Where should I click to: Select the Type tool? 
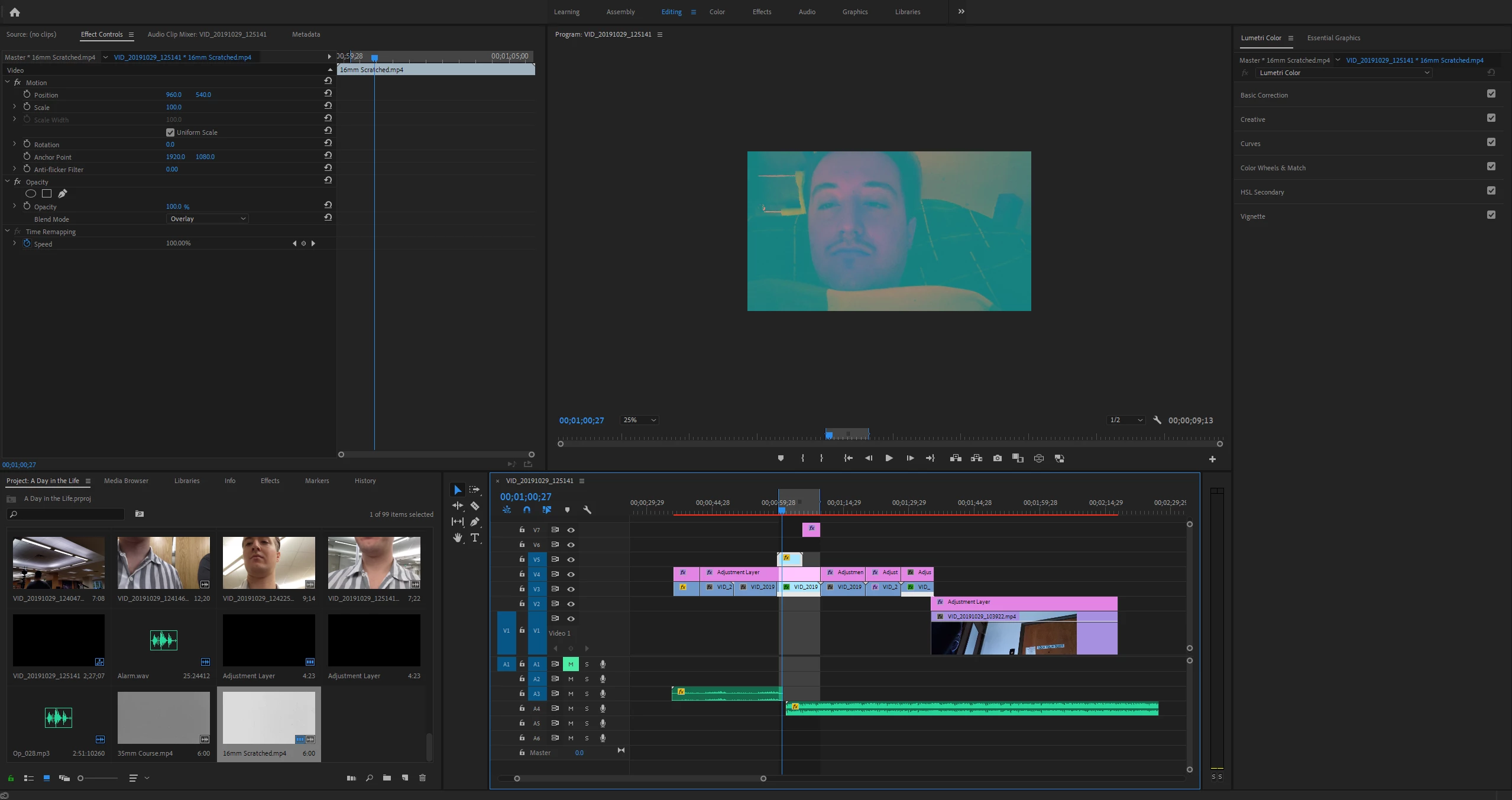click(475, 537)
